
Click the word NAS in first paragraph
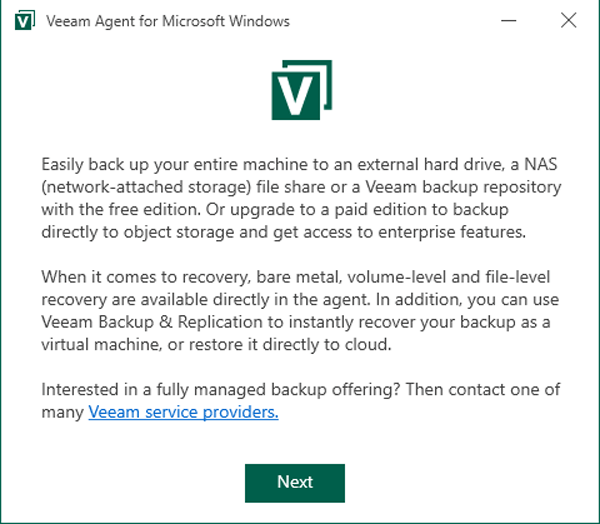[x=540, y=164]
